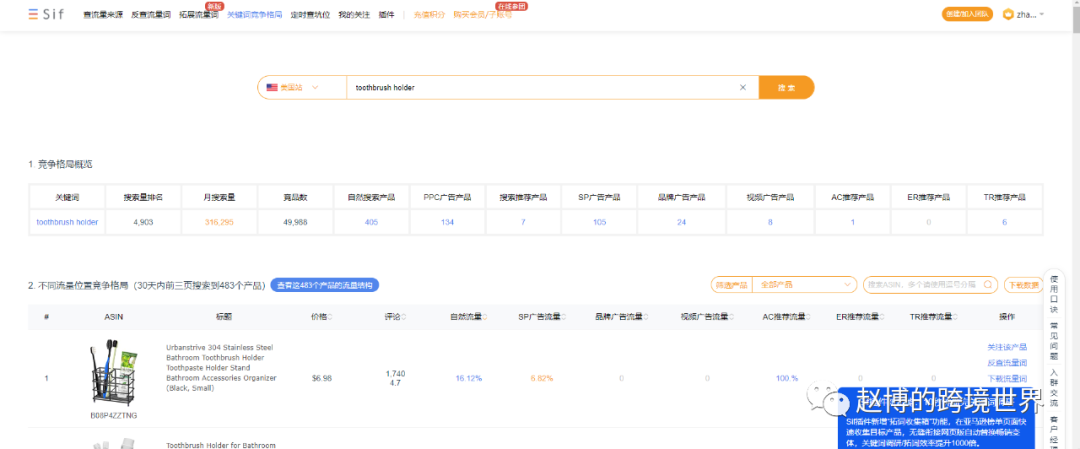Click the user avatar icon near zha...
1080x449 pixels.
tap(1008, 14)
